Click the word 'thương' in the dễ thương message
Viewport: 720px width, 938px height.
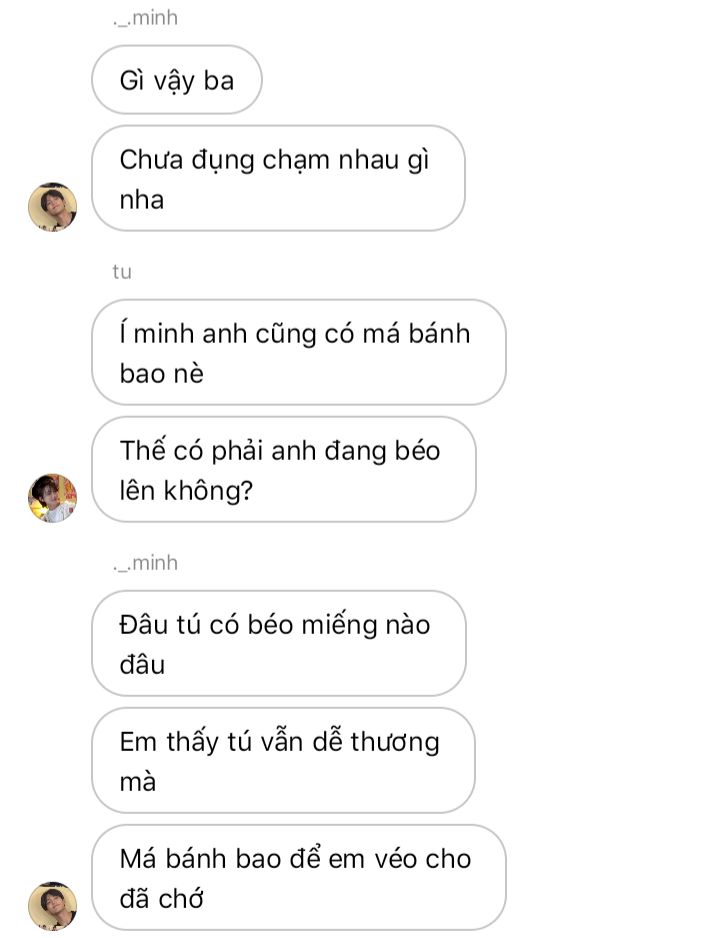395,742
